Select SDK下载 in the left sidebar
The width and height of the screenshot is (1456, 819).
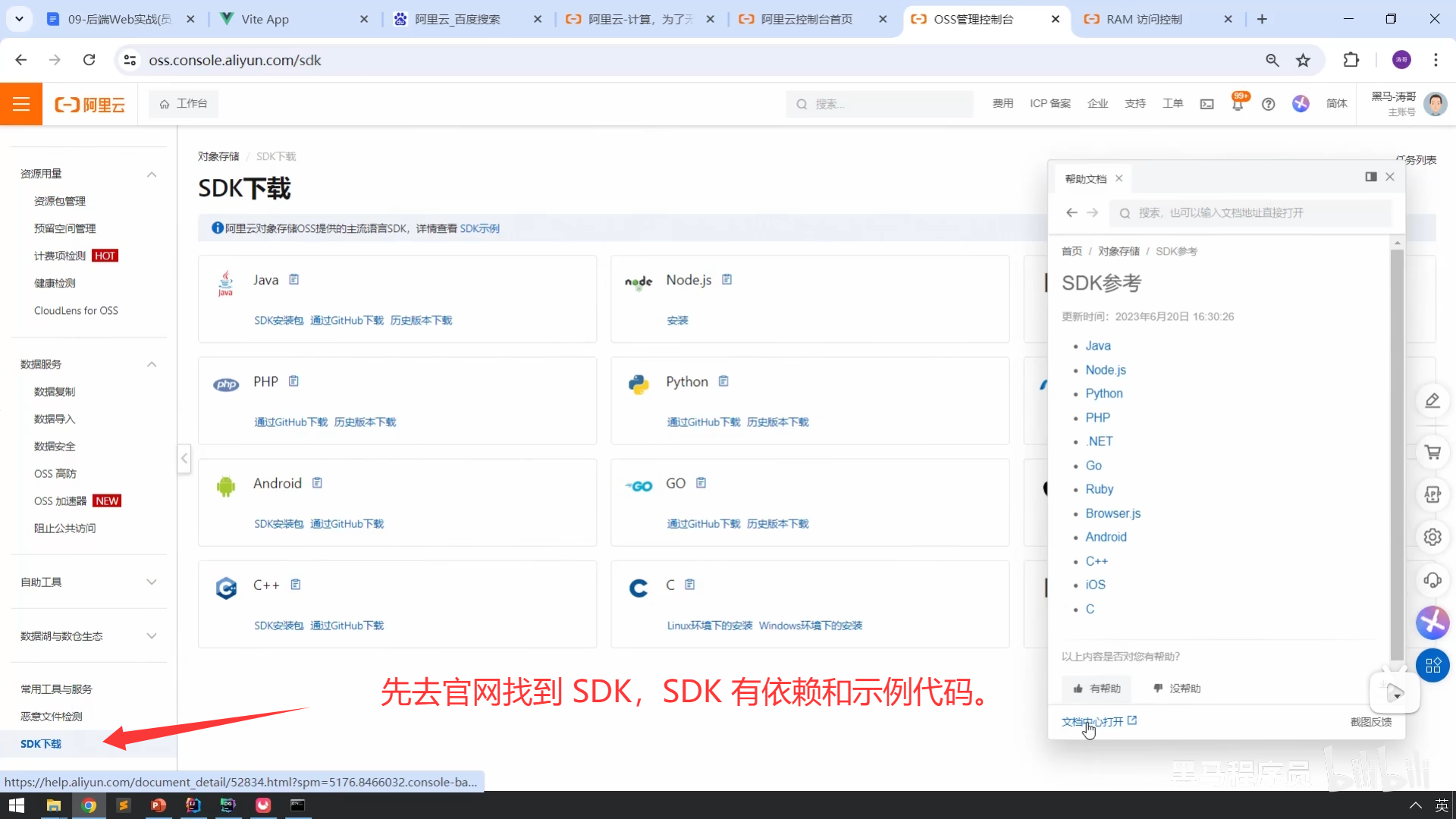click(x=41, y=744)
